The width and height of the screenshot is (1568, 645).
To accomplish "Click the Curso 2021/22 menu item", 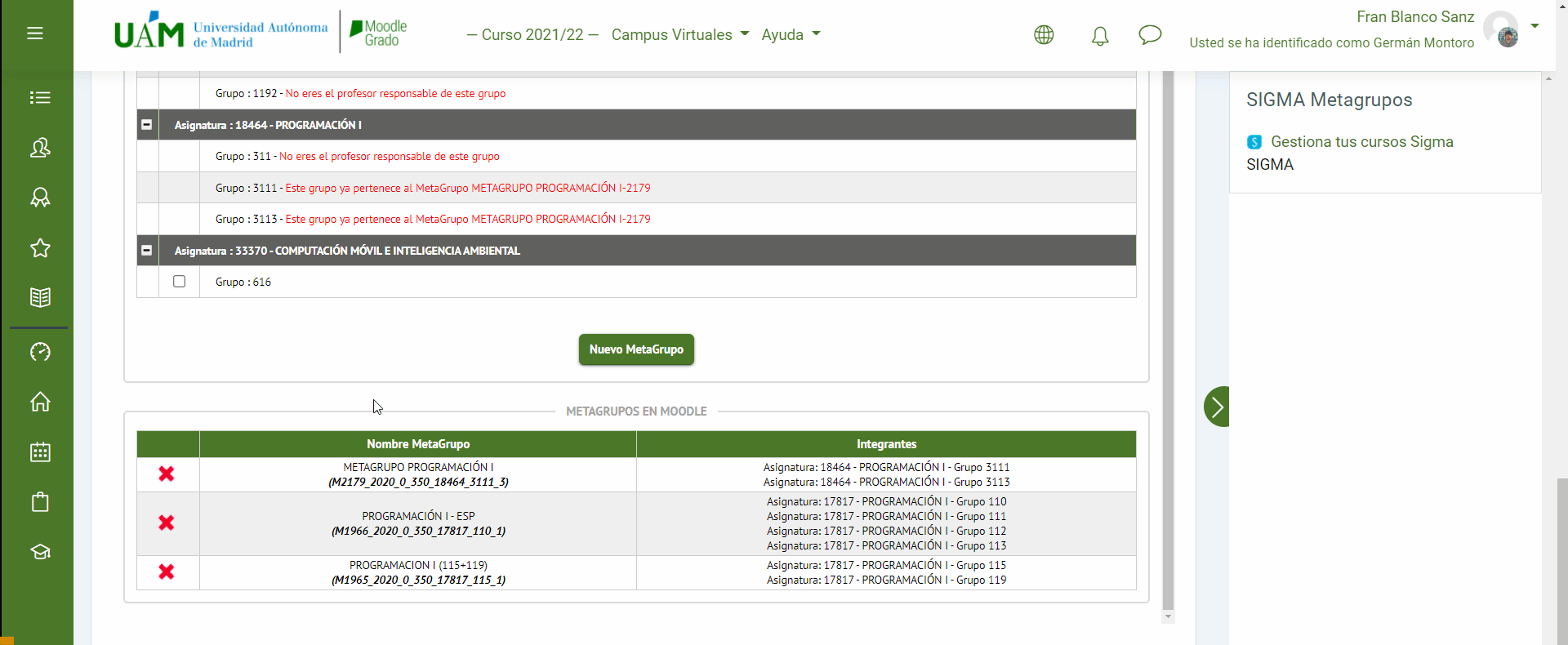I will coord(532,35).
